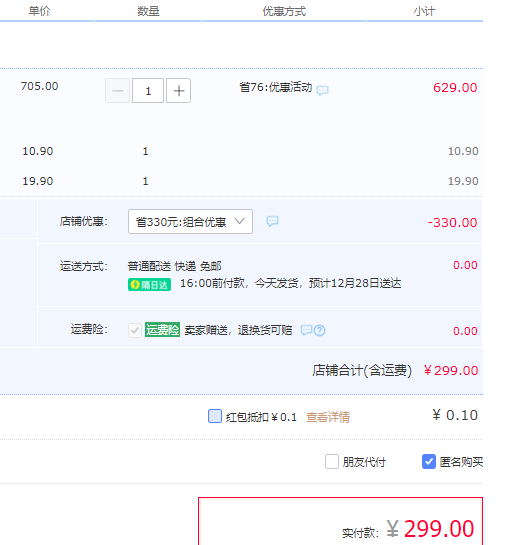Click the chevron arrow in 店铺优惠 dropdown
The image size is (512, 545).
(x=239, y=221)
